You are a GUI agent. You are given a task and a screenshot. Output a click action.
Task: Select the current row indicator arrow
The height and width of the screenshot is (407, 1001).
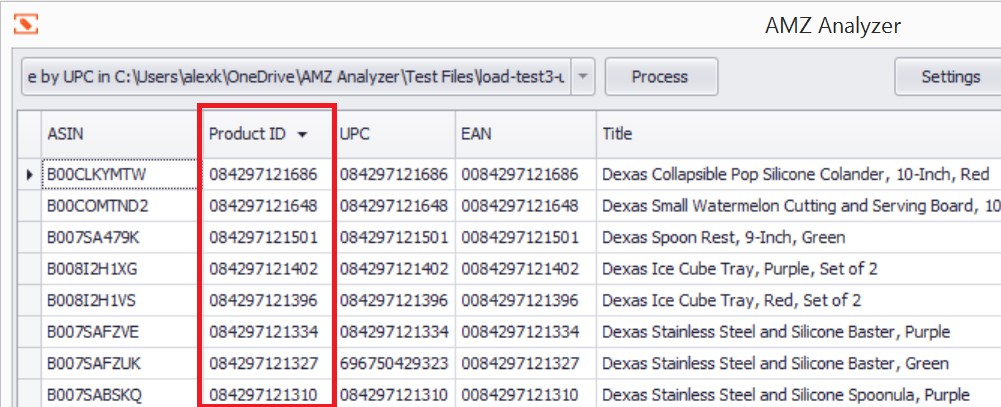point(29,174)
